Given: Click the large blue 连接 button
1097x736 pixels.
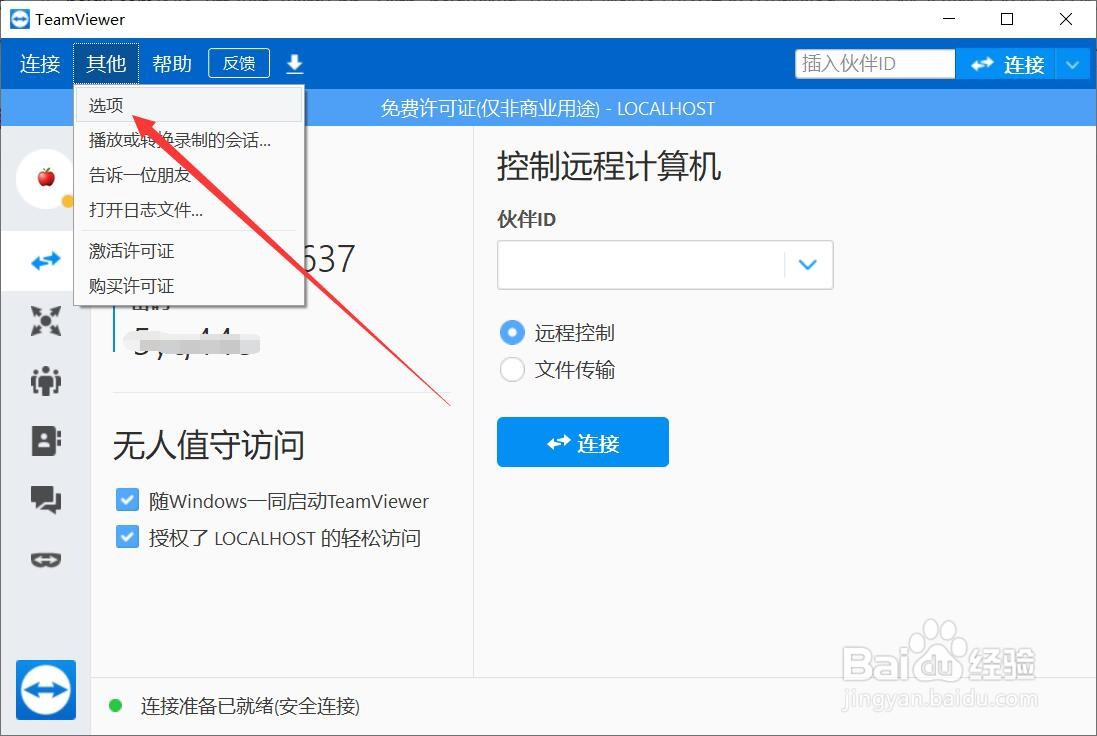Looking at the screenshot, I should point(583,442).
